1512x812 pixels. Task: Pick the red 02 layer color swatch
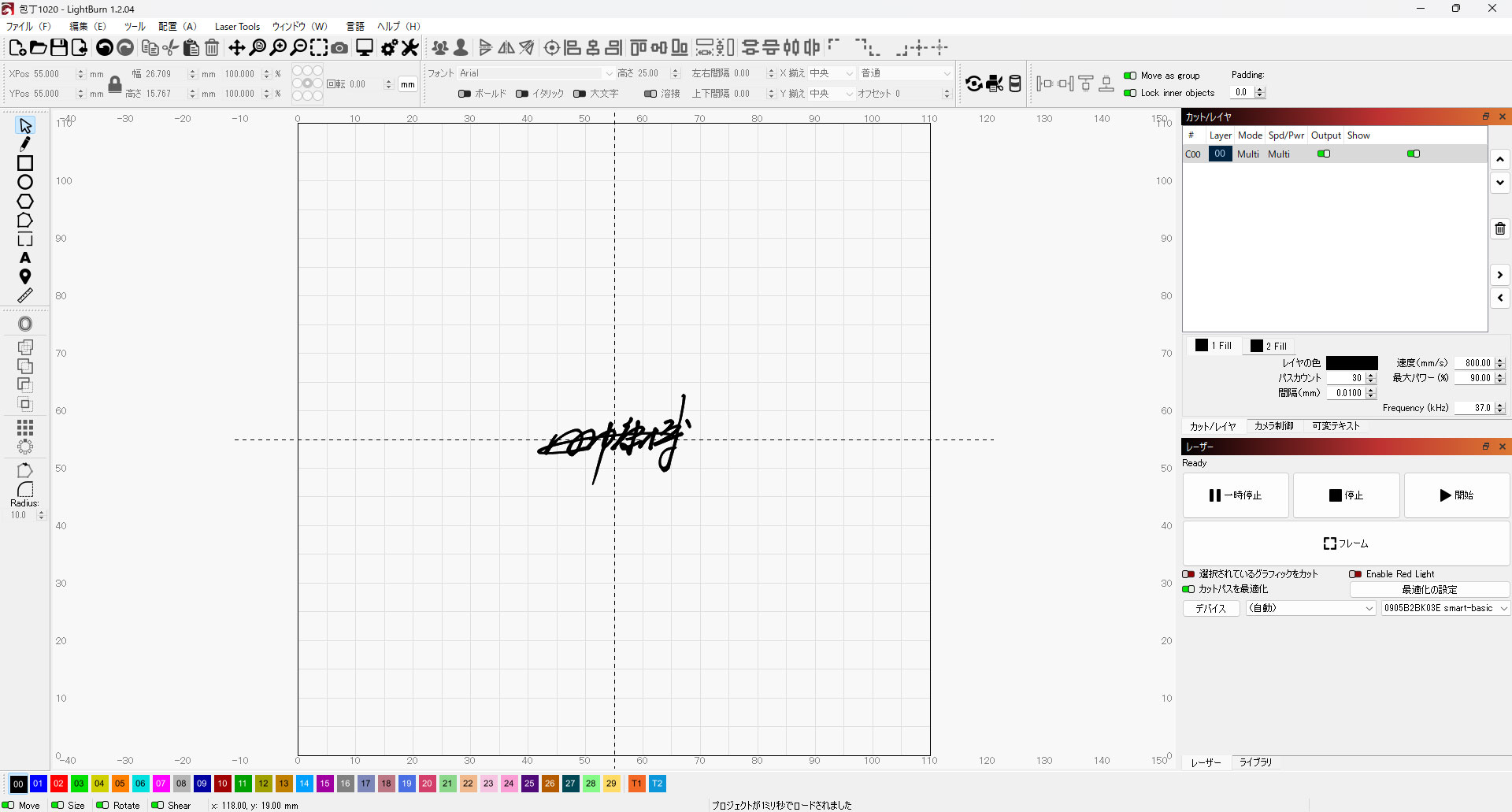pyautogui.click(x=58, y=784)
